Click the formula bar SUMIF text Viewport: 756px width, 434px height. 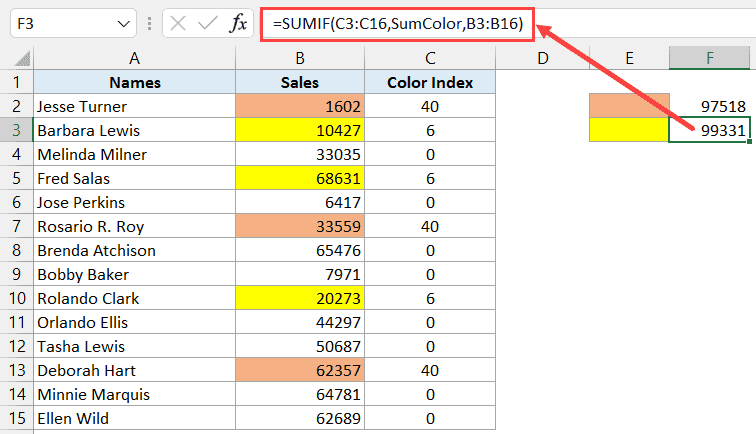pyautogui.click(x=398, y=24)
